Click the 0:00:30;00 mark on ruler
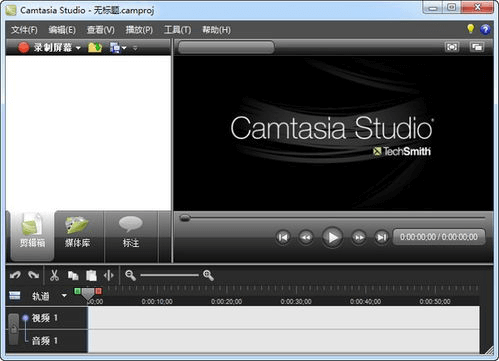This screenshot has height=361, width=499. point(296,302)
